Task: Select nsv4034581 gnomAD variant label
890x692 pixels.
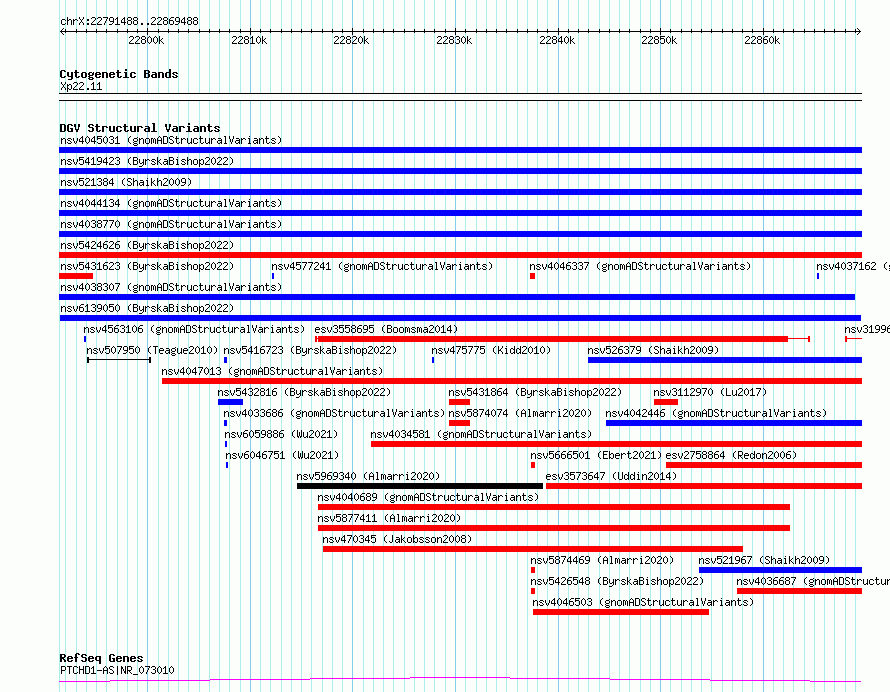Action: click(x=481, y=434)
